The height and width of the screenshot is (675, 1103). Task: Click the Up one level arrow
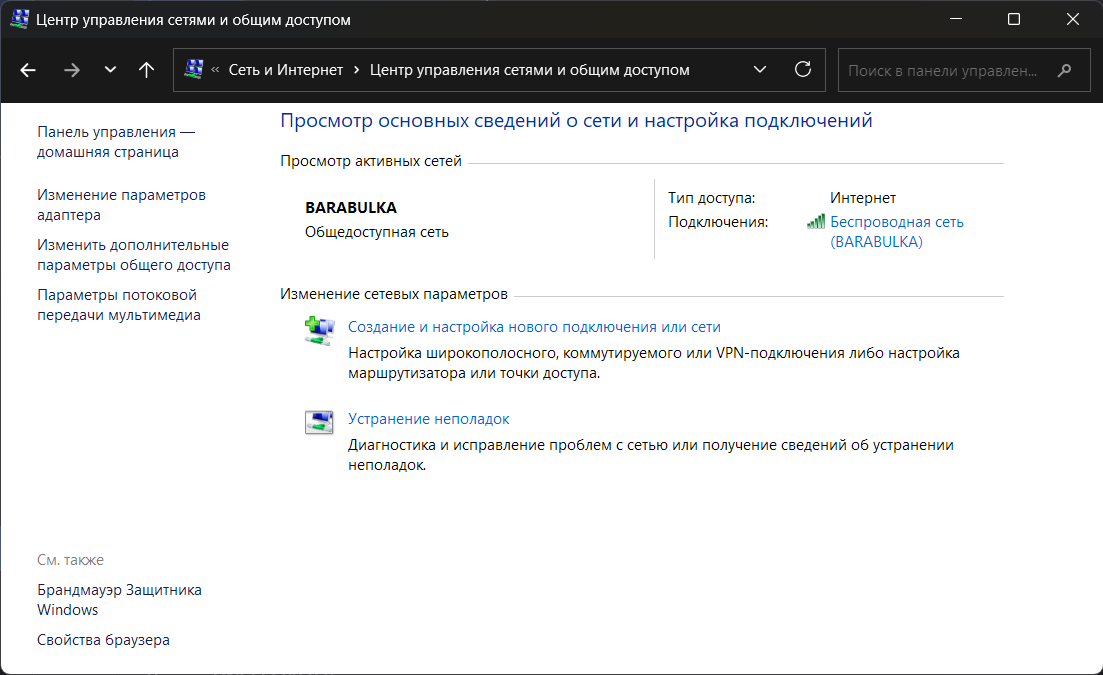(147, 70)
